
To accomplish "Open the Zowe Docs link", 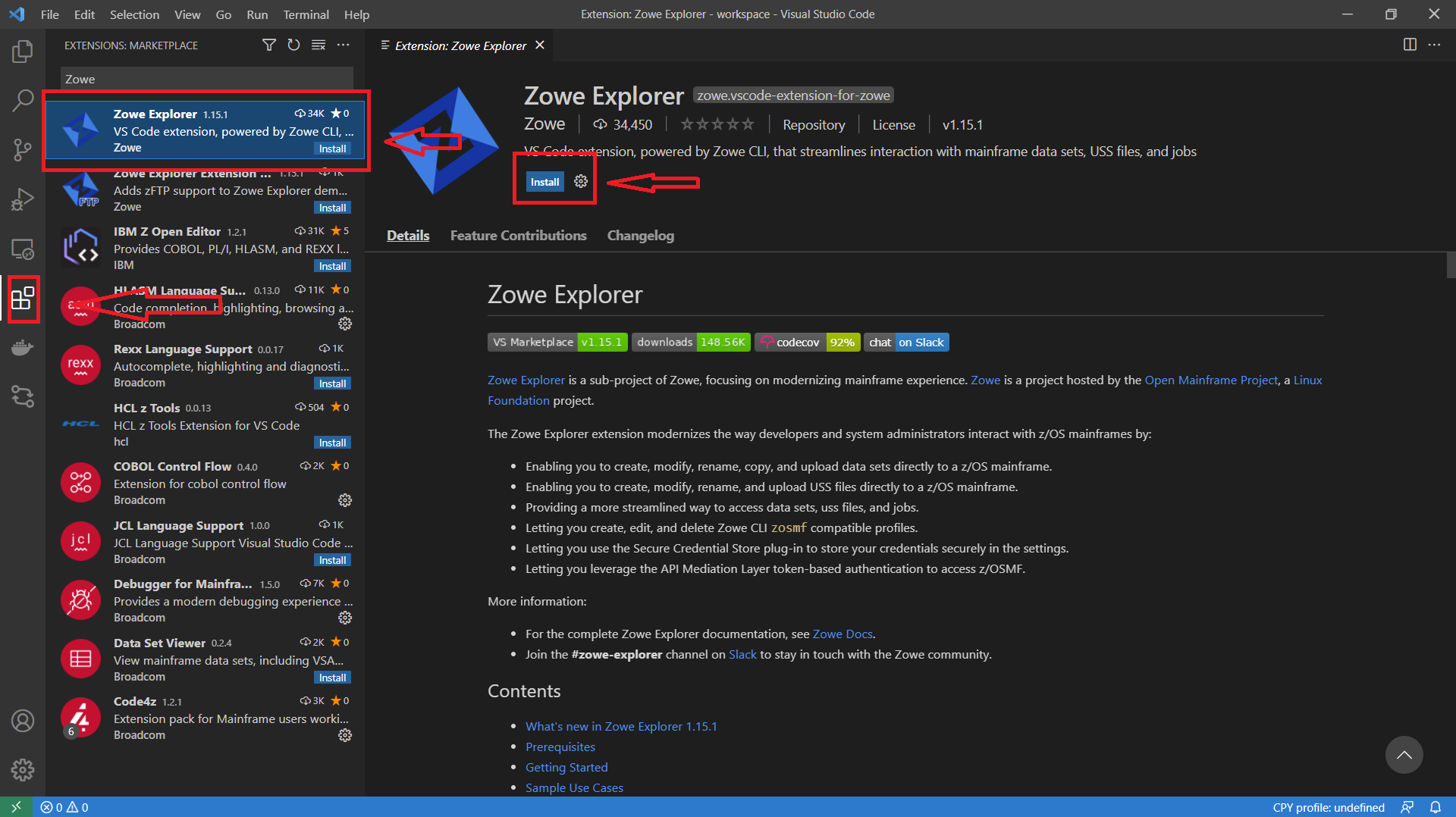I will 842,634.
